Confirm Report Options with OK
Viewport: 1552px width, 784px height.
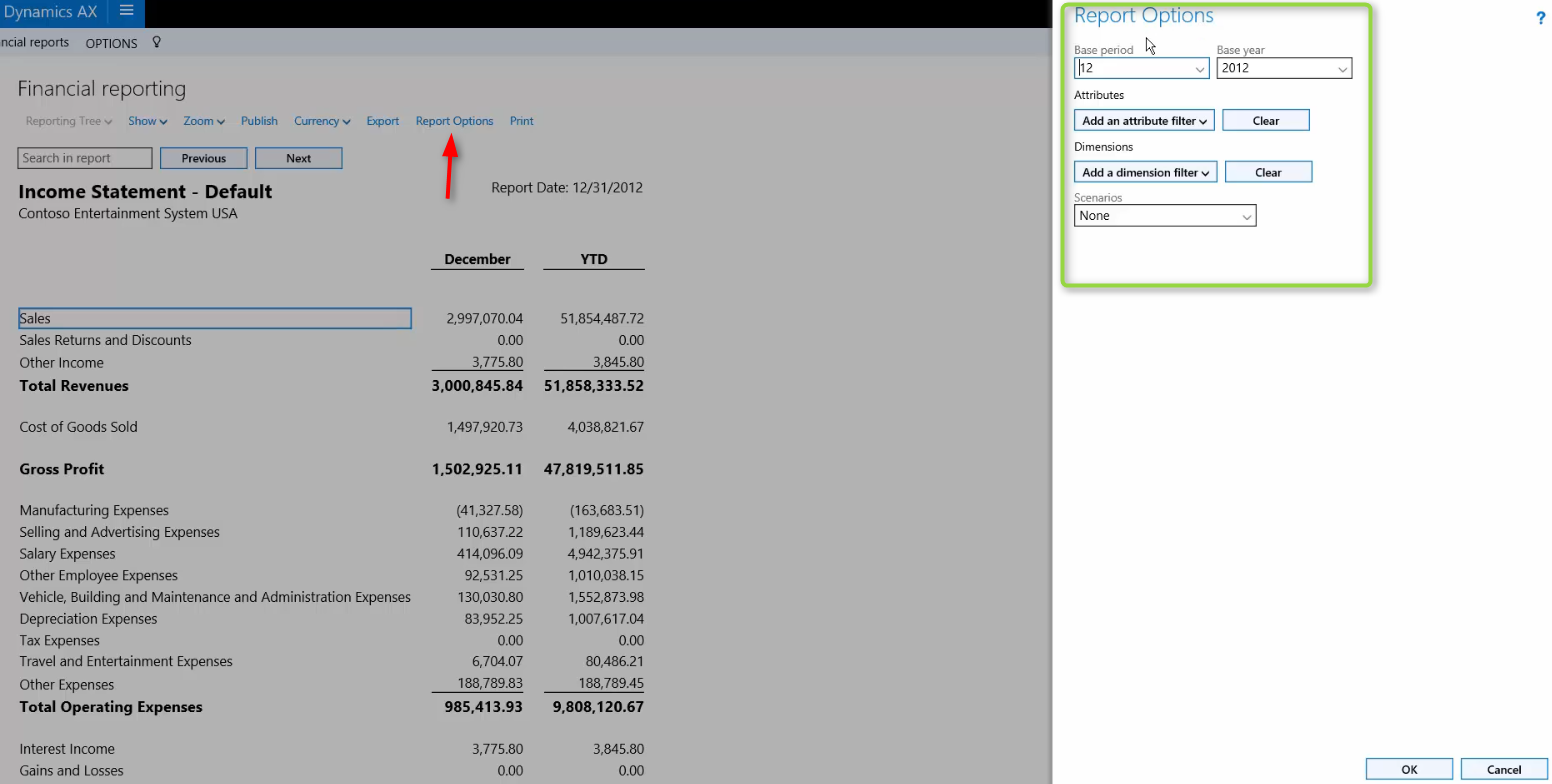1409,769
